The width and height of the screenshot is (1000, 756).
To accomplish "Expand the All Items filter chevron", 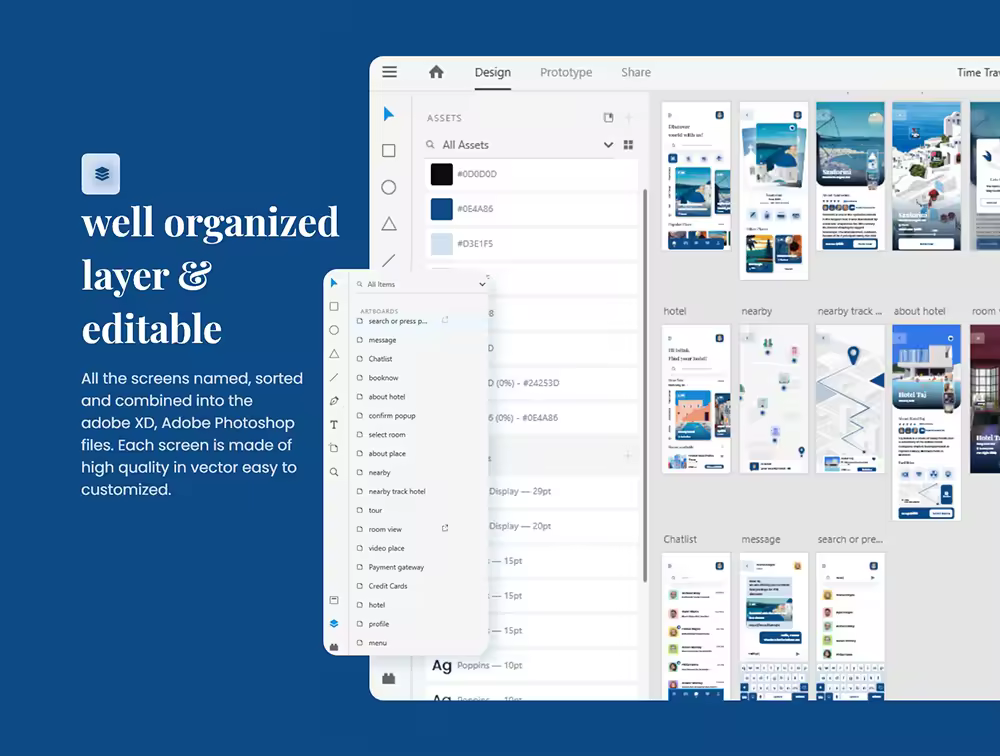I will point(482,285).
